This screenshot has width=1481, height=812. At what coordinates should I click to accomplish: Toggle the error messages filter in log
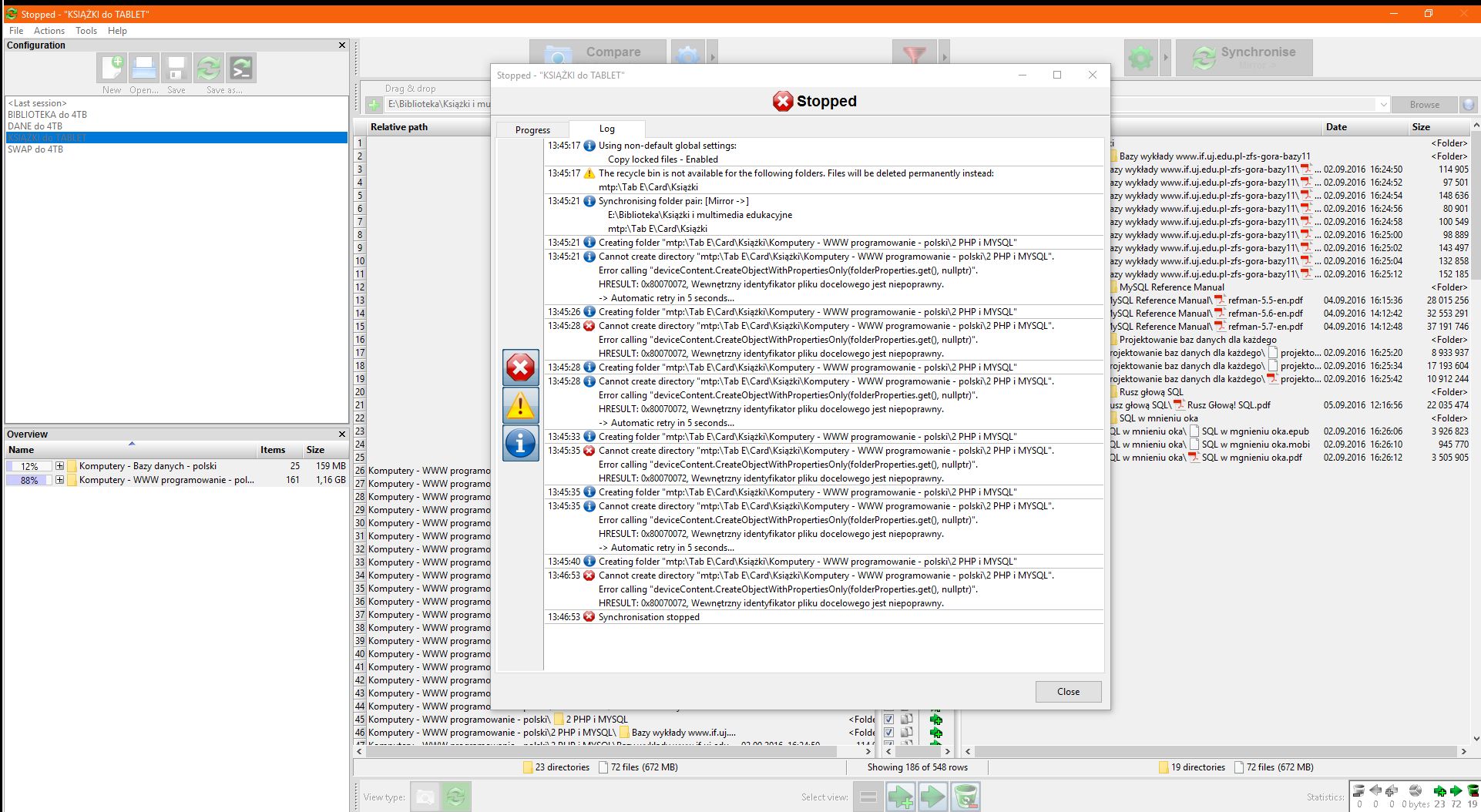pos(520,367)
